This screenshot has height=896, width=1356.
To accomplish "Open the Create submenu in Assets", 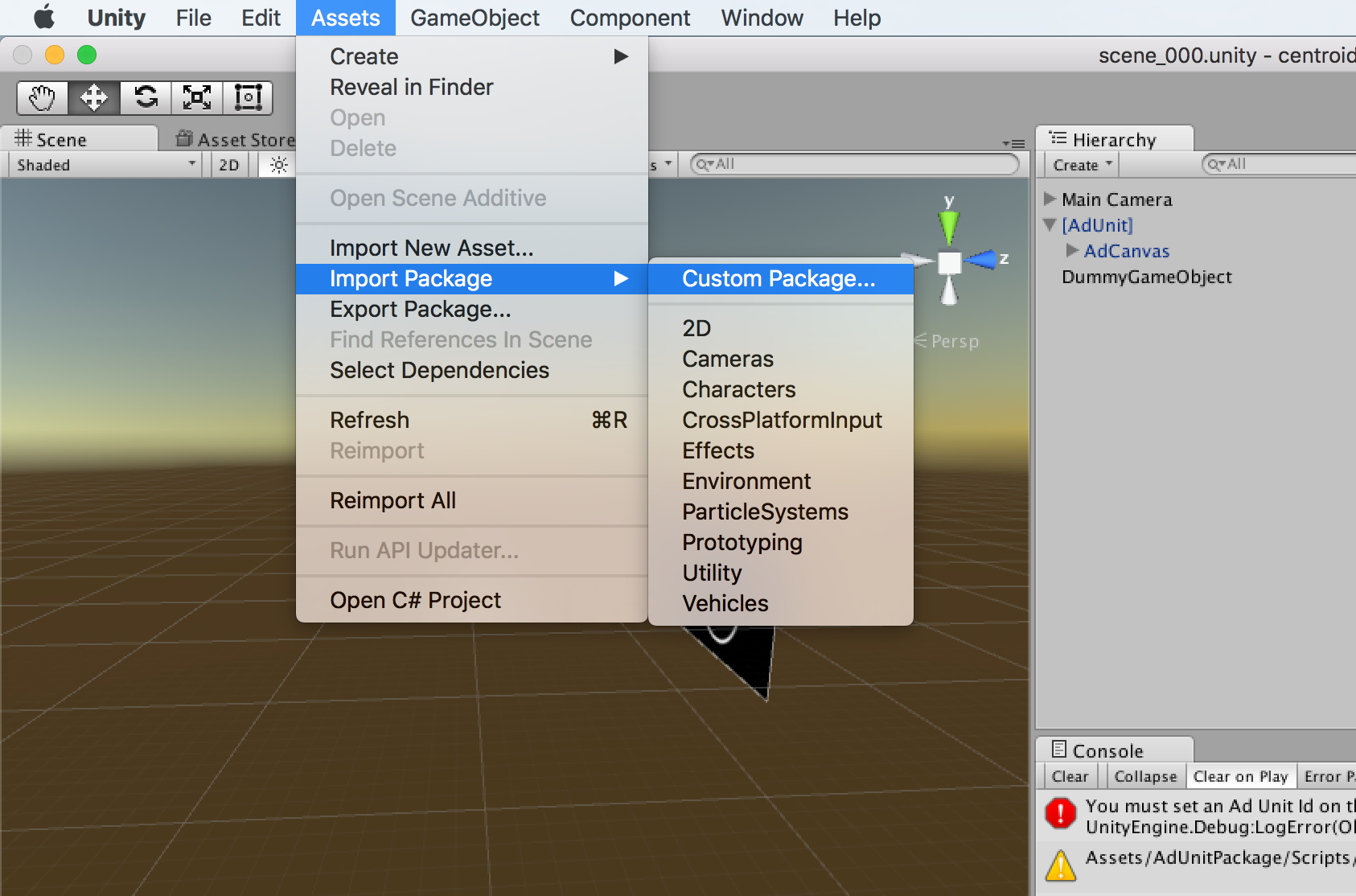I will [x=472, y=56].
